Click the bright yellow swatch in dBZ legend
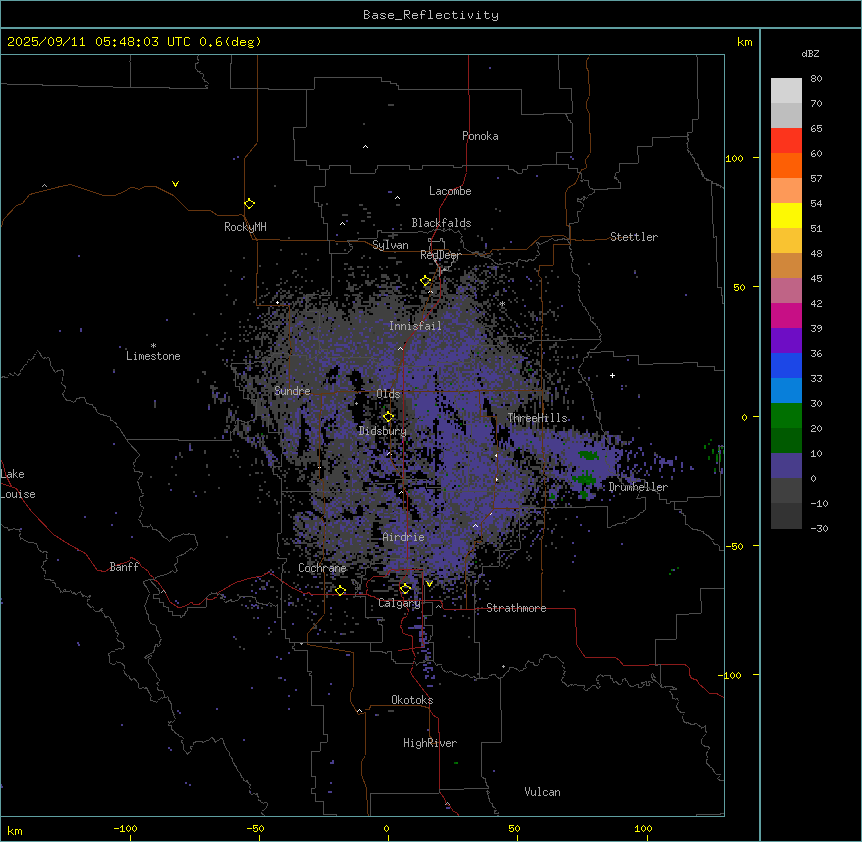The image size is (862, 842). (786, 215)
